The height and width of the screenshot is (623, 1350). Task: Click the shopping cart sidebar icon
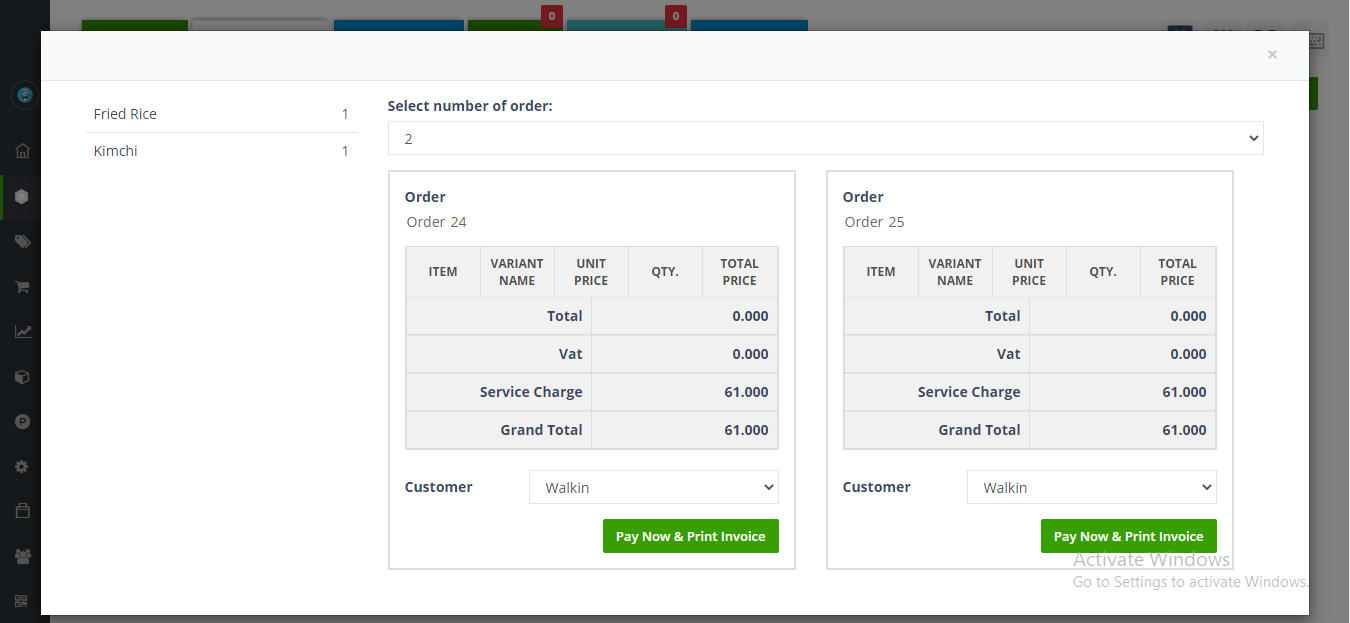22,287
